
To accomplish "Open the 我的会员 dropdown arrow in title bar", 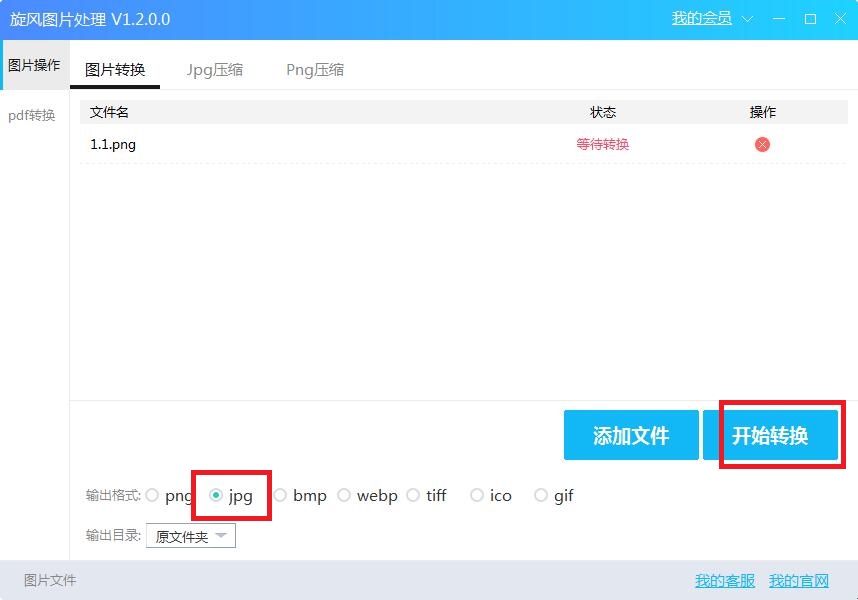I will point(747,19).
